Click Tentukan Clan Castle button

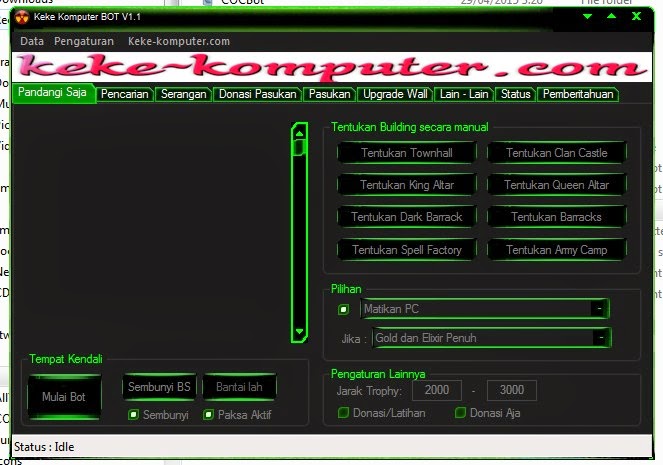[x=556, y=153]
